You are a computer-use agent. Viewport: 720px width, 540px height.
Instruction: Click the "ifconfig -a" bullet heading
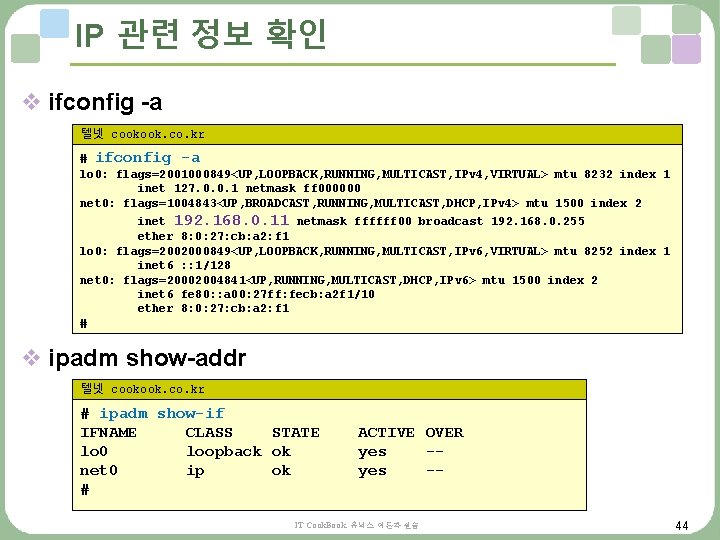[105, 102]
